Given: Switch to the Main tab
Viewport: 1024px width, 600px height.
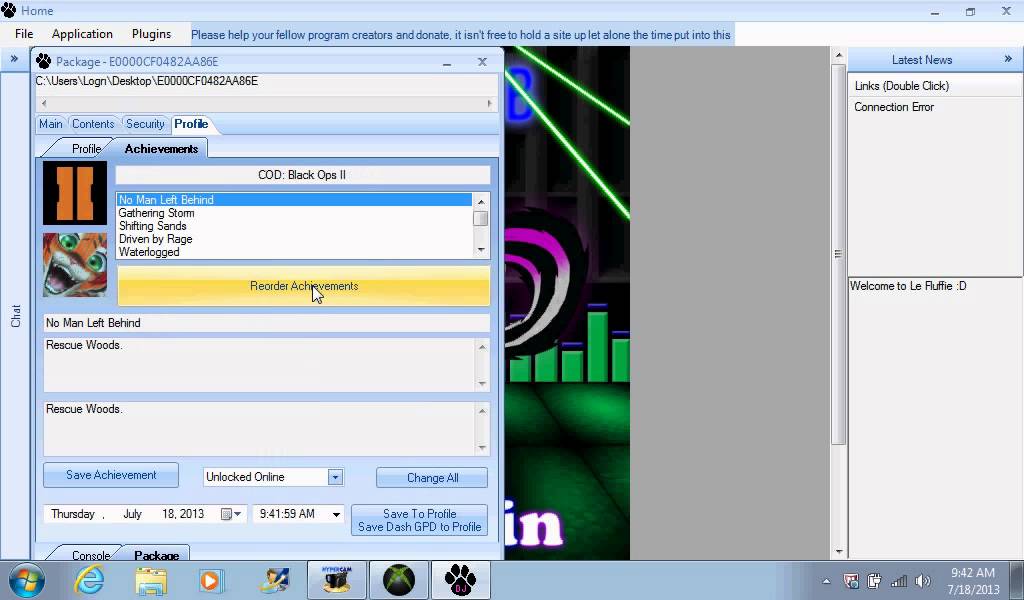Looking at the screenshot, I should (x=51, y=124).
